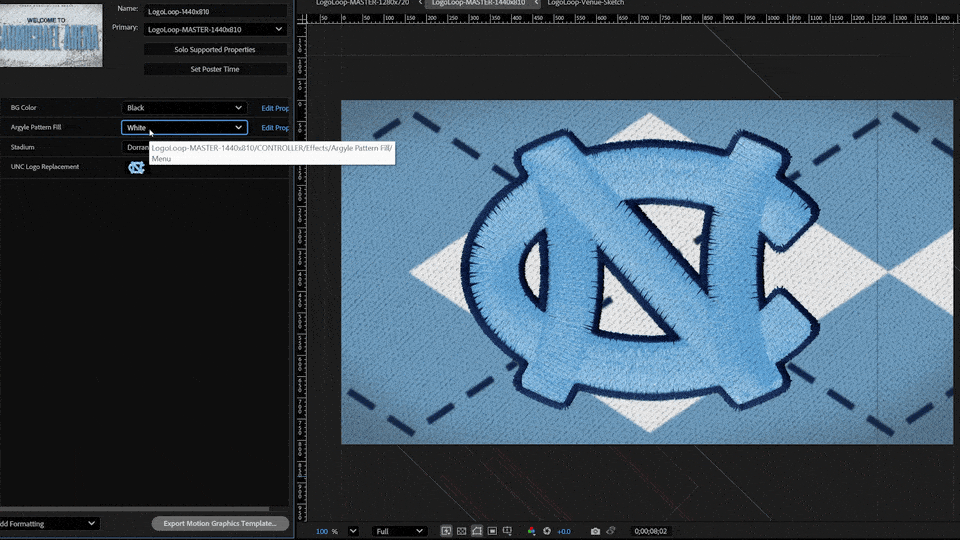960x540 pixels.
Task: Open the Stadium dropdown
Action: click(x=135, y=147)
